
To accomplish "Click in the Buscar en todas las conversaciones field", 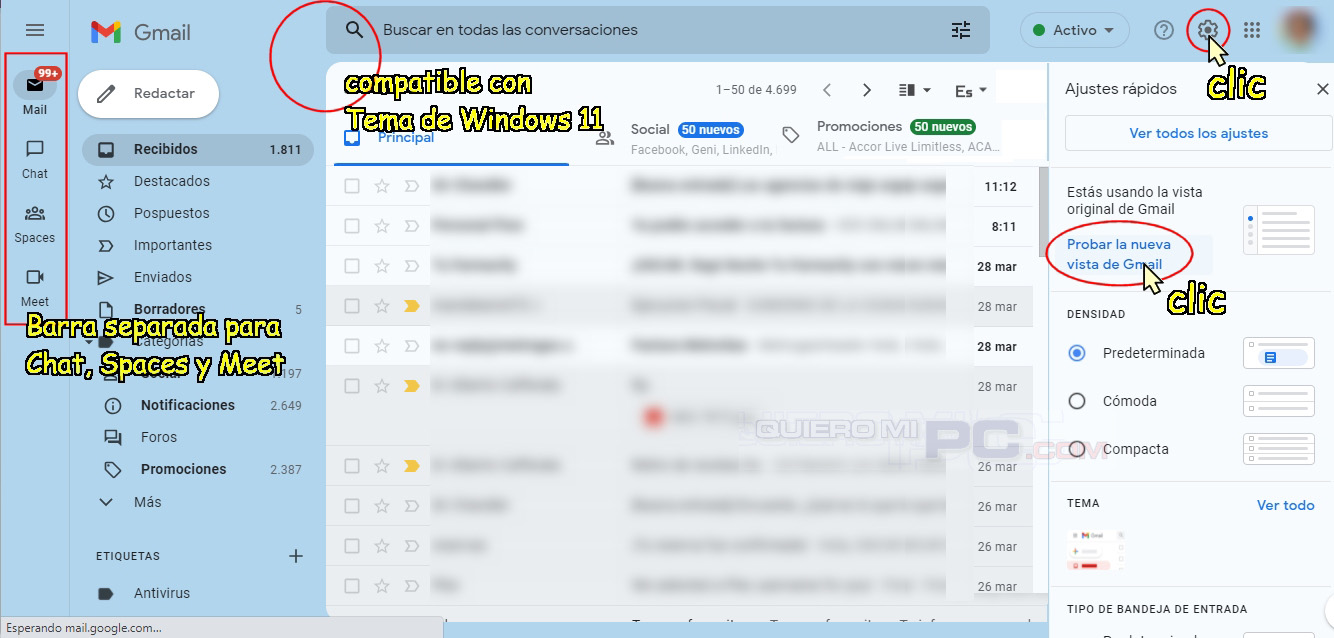I will coord(660,30).
